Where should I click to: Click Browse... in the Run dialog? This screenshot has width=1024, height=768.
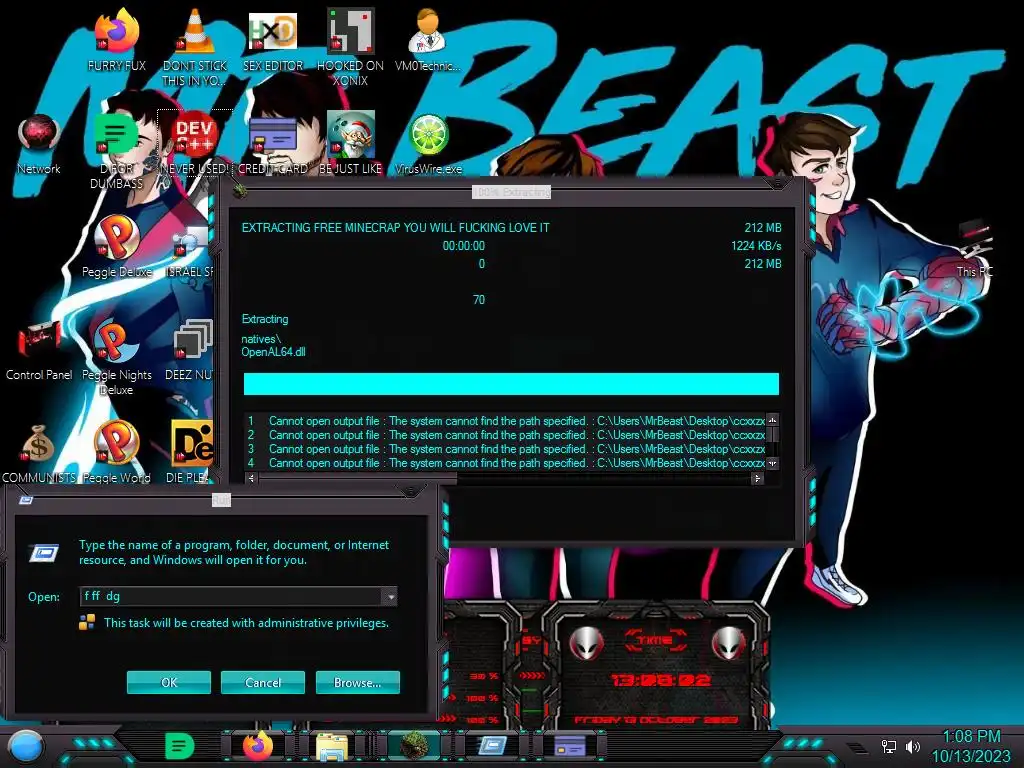(357, 682)
